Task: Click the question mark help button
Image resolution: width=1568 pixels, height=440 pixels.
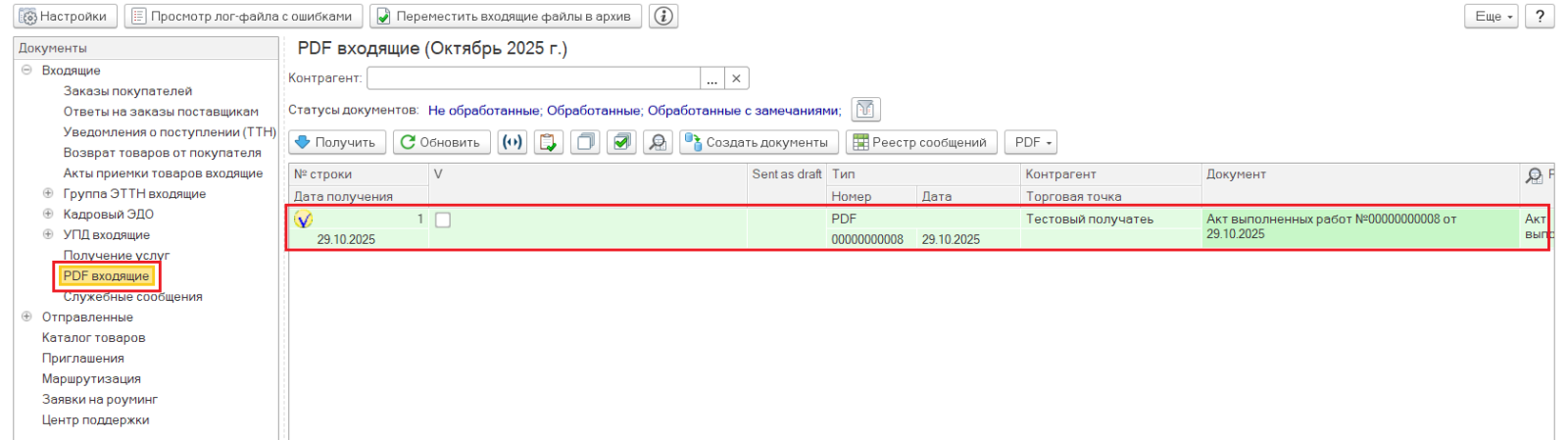Action: tap(1540, 17)
